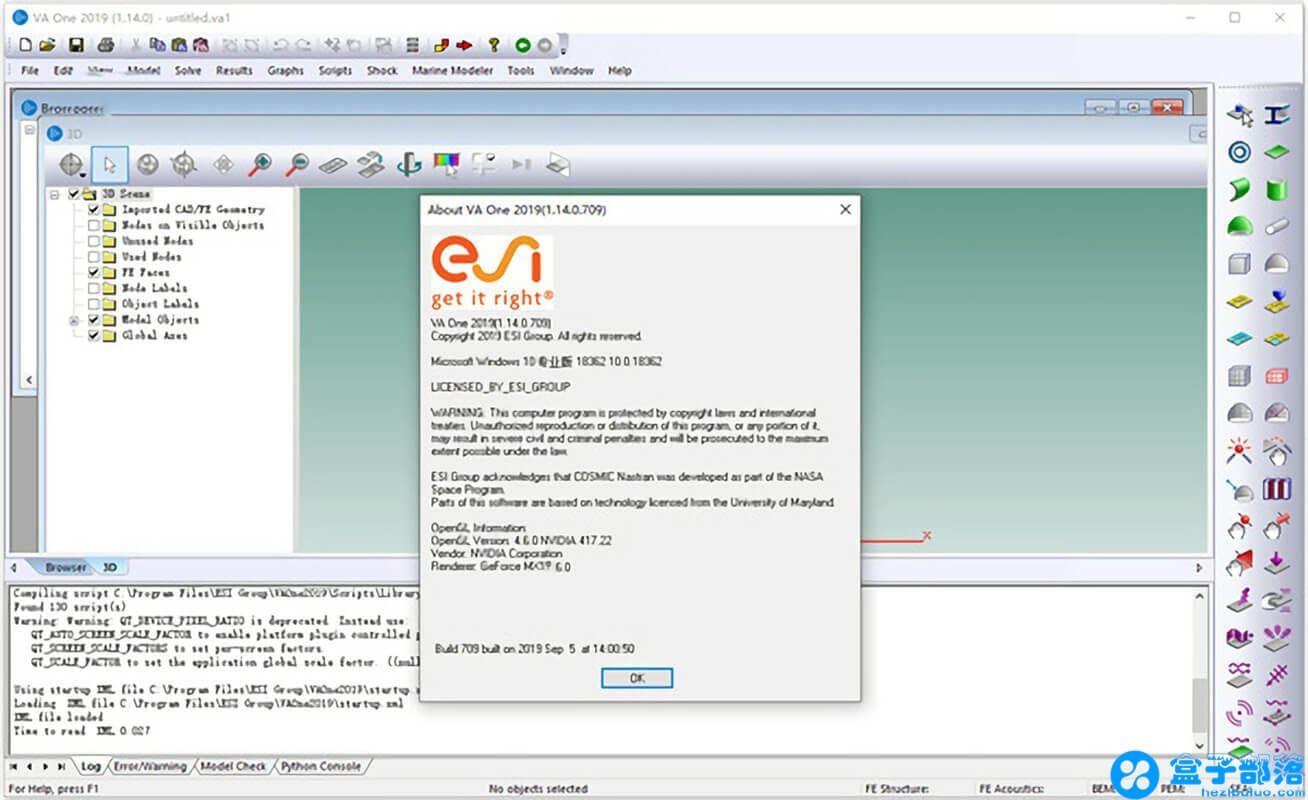
Task: Click the first-tab navigation arrow near Log
Action: [x=14, y=767]
